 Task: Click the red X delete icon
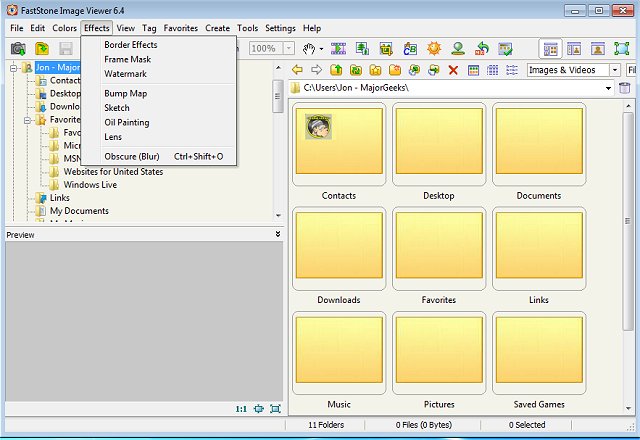pyautogui.click(x=453, y=70)
